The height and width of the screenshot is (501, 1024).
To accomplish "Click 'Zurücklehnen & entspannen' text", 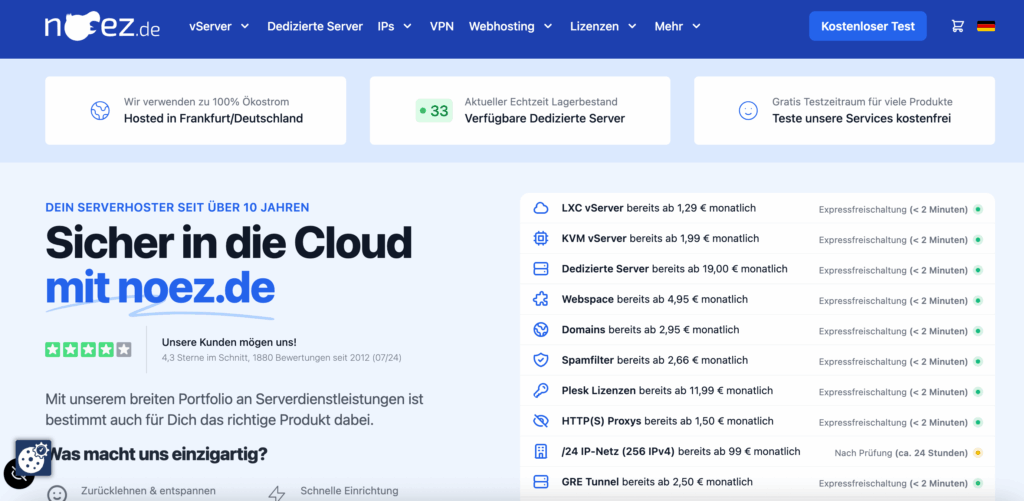I will pos(148,491).
